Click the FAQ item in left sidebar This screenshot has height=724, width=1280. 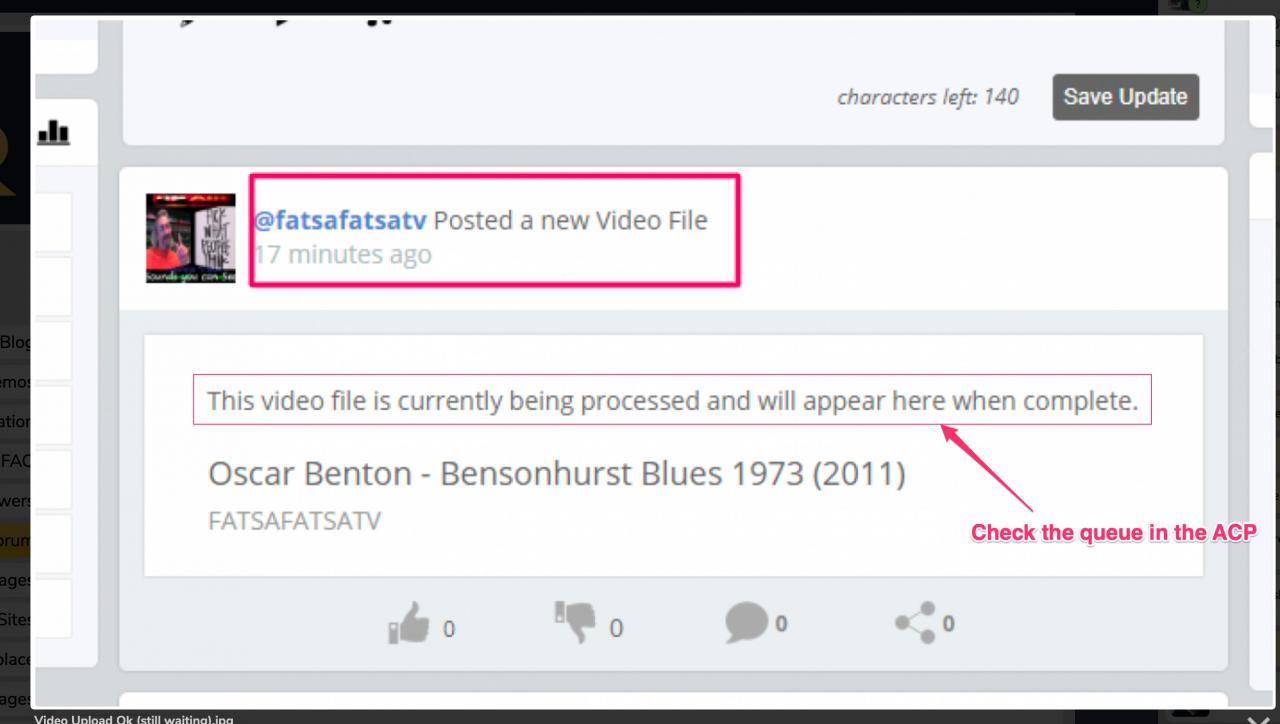(16, 462)
